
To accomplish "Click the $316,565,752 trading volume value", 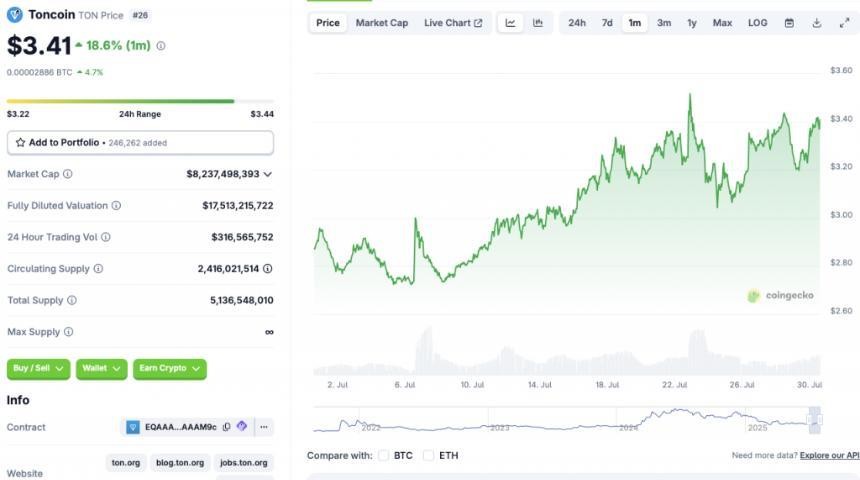I will point(242,237).
